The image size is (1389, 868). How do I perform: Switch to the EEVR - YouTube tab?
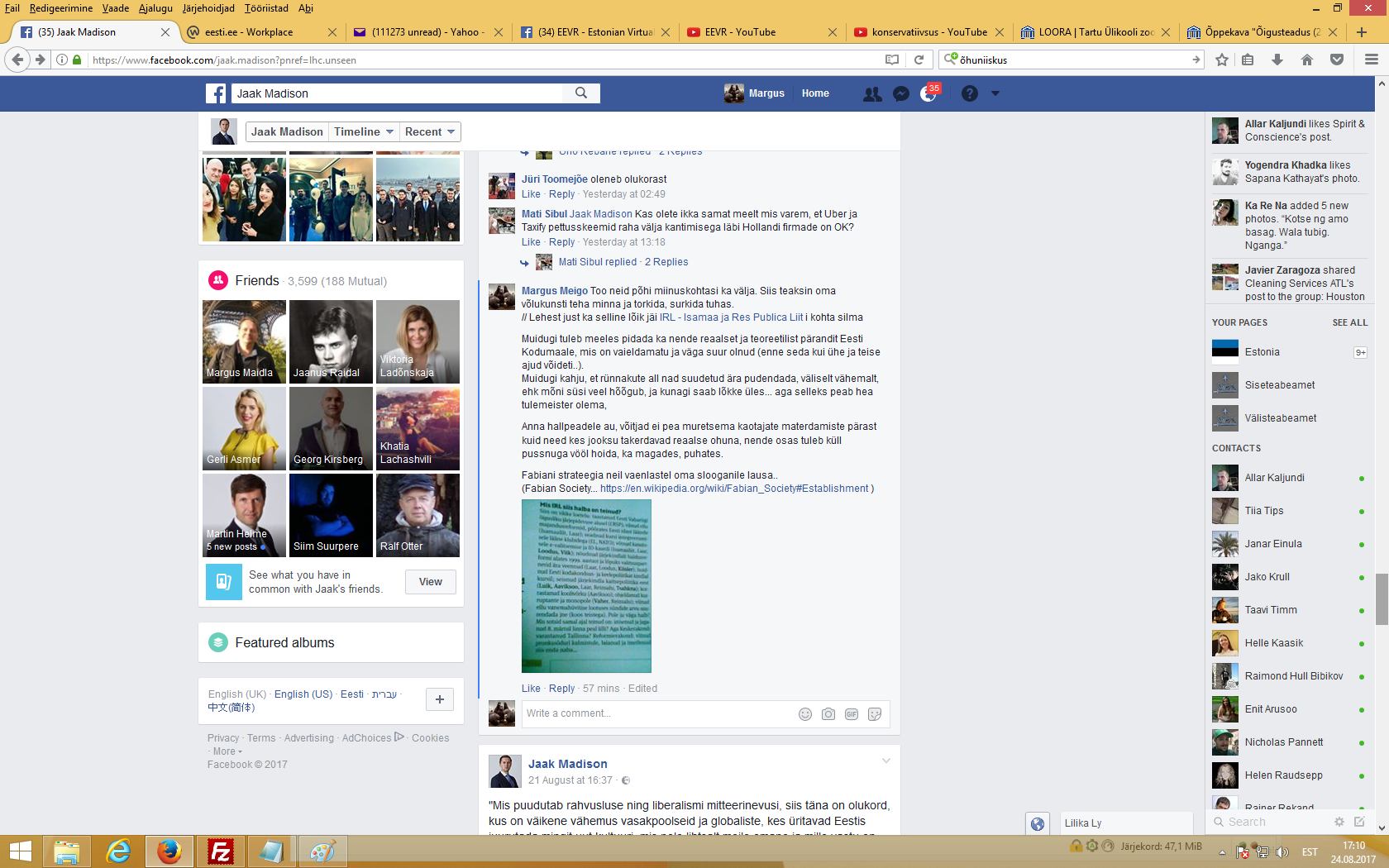click(x=761, y=32)
